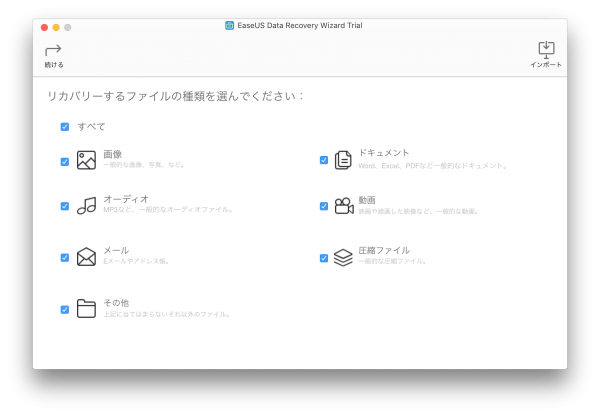600x416 pixels.
Task: Click the オーディオ music note icon
Action: [86, 206]
